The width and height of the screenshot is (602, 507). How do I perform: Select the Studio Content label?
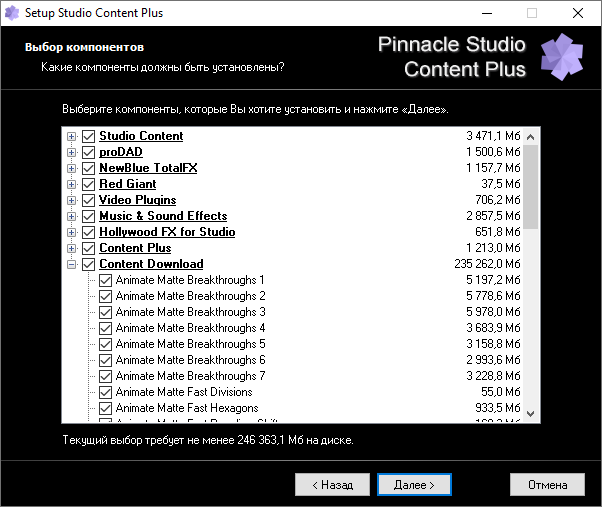click(141, 136)
